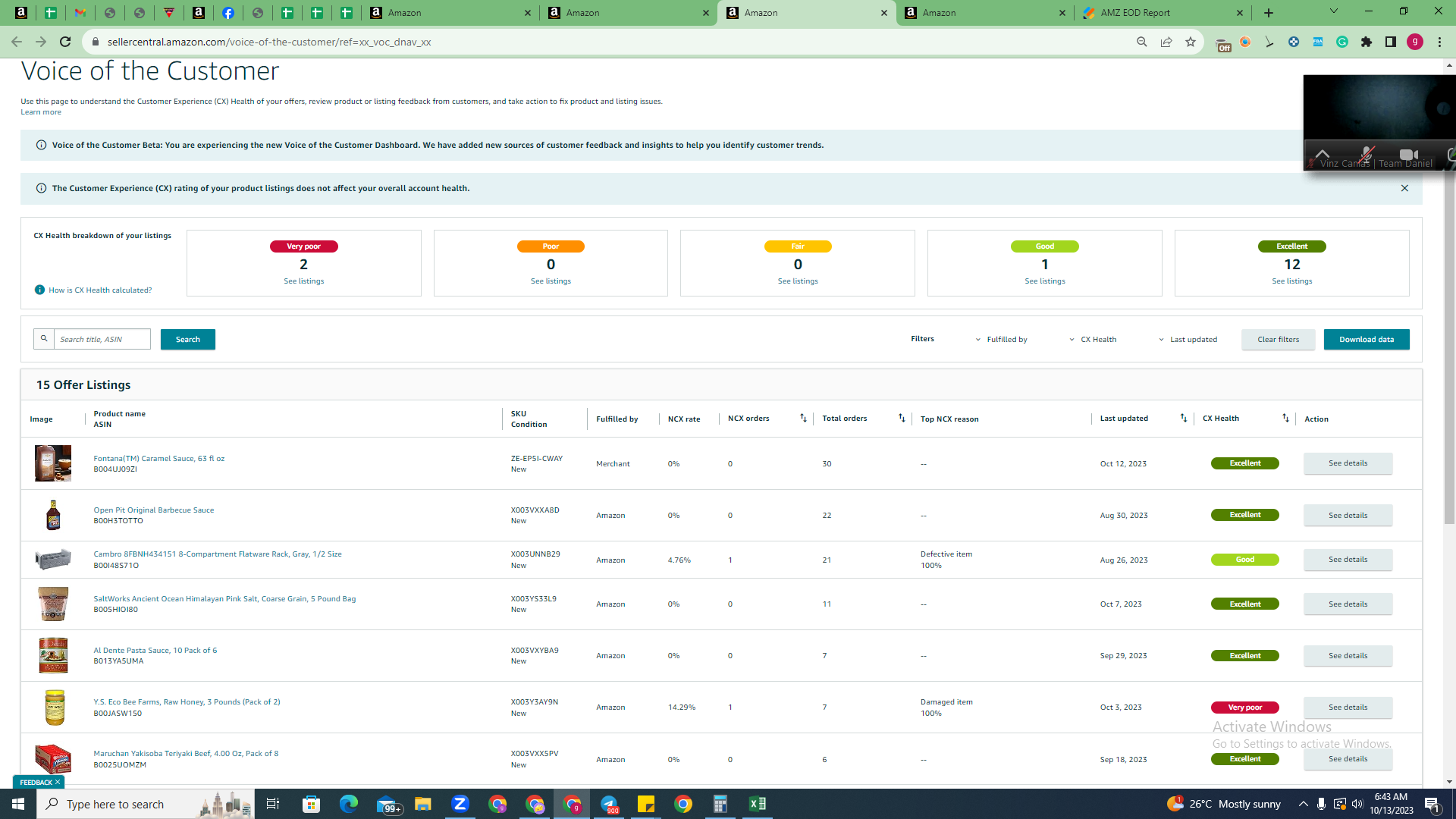Open new tab with plus icon
Viewport: 1456px width, 819px height.
(x=1269, y=13)
